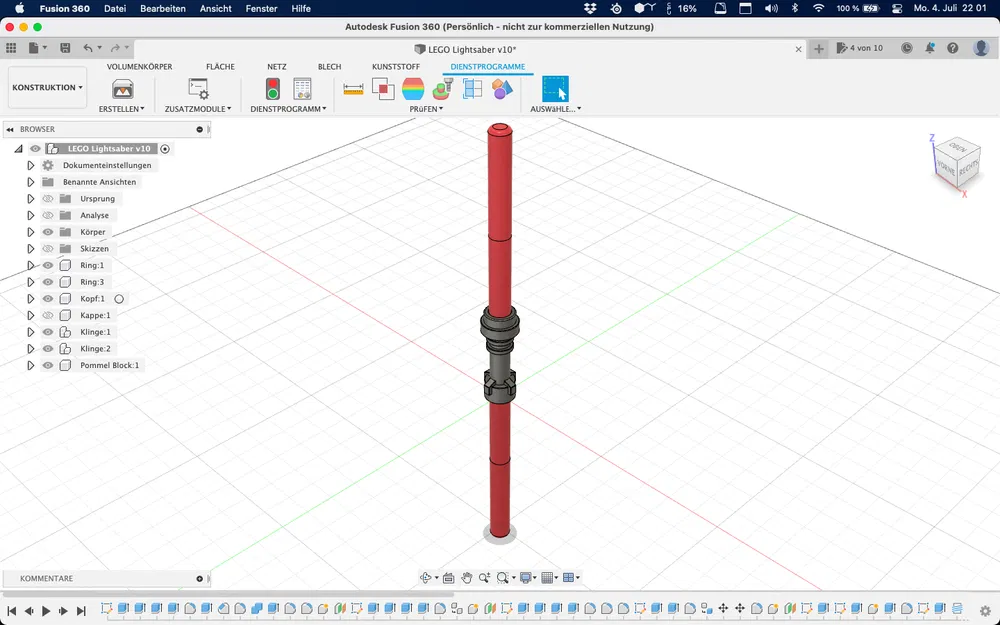Screen dimensions: 1000x625
Task: Click the rainbow zebra analysis icon
Action: pos(413,89)
